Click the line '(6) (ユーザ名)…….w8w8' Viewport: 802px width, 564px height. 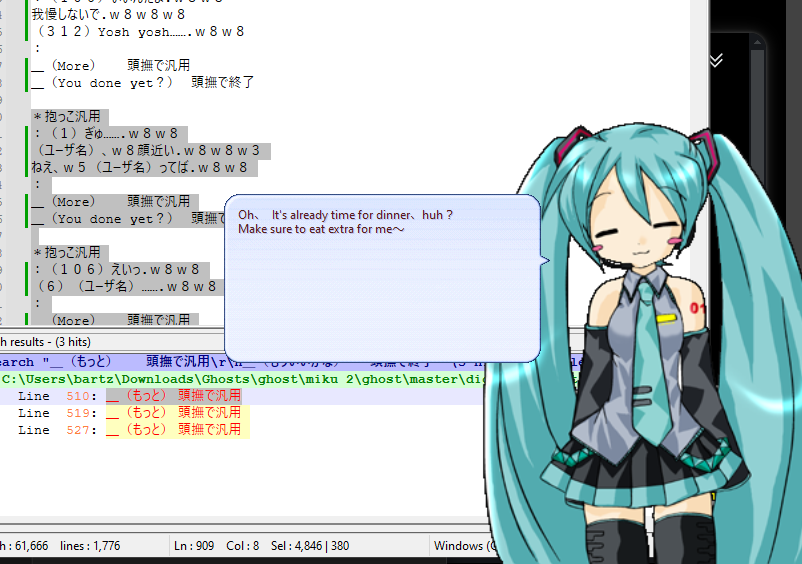pos(124,286)
